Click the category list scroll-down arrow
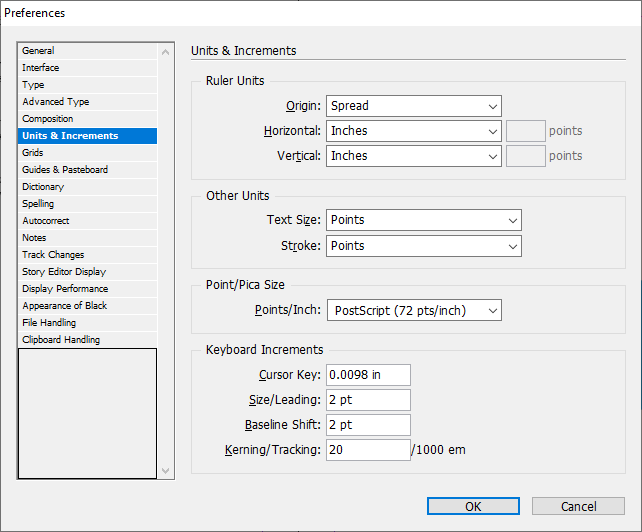This screenshot has width=642, height=532. (x=165, y=471)
